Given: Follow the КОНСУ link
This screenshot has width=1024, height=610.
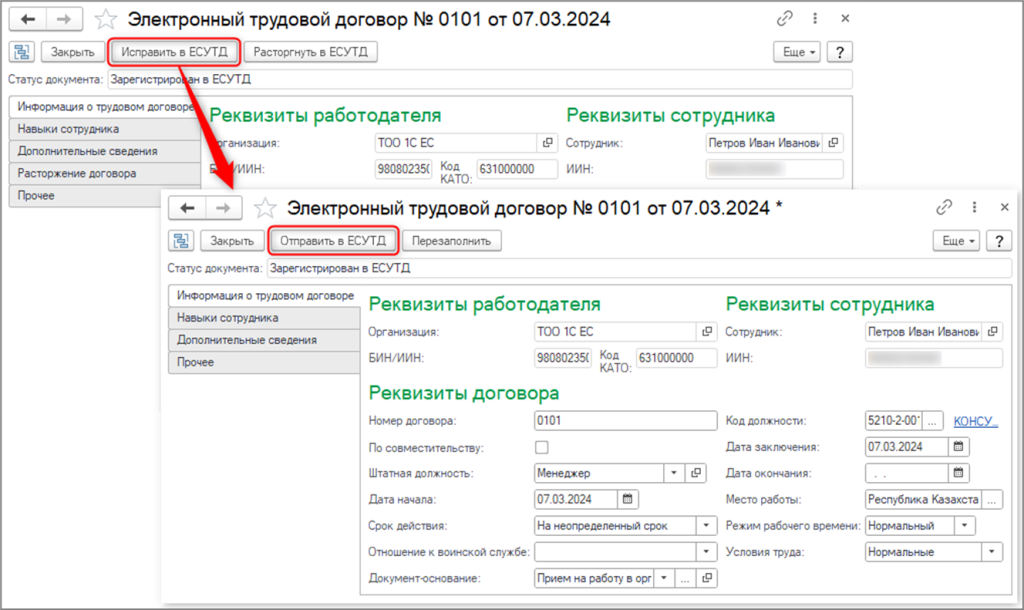Looking at the screenshot, I should click(x=975, y=421).
